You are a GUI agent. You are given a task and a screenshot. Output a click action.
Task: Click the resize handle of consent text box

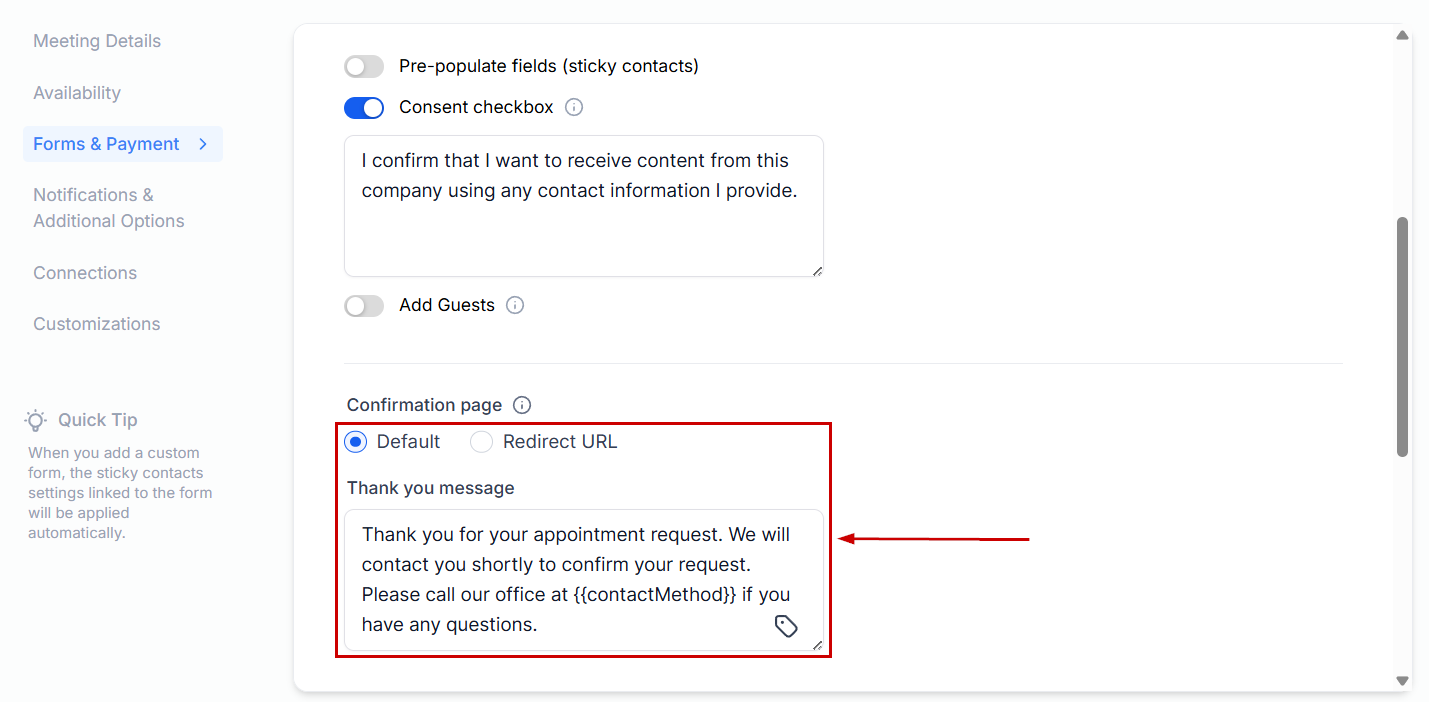pyautogui.click(x=817, y=270)
